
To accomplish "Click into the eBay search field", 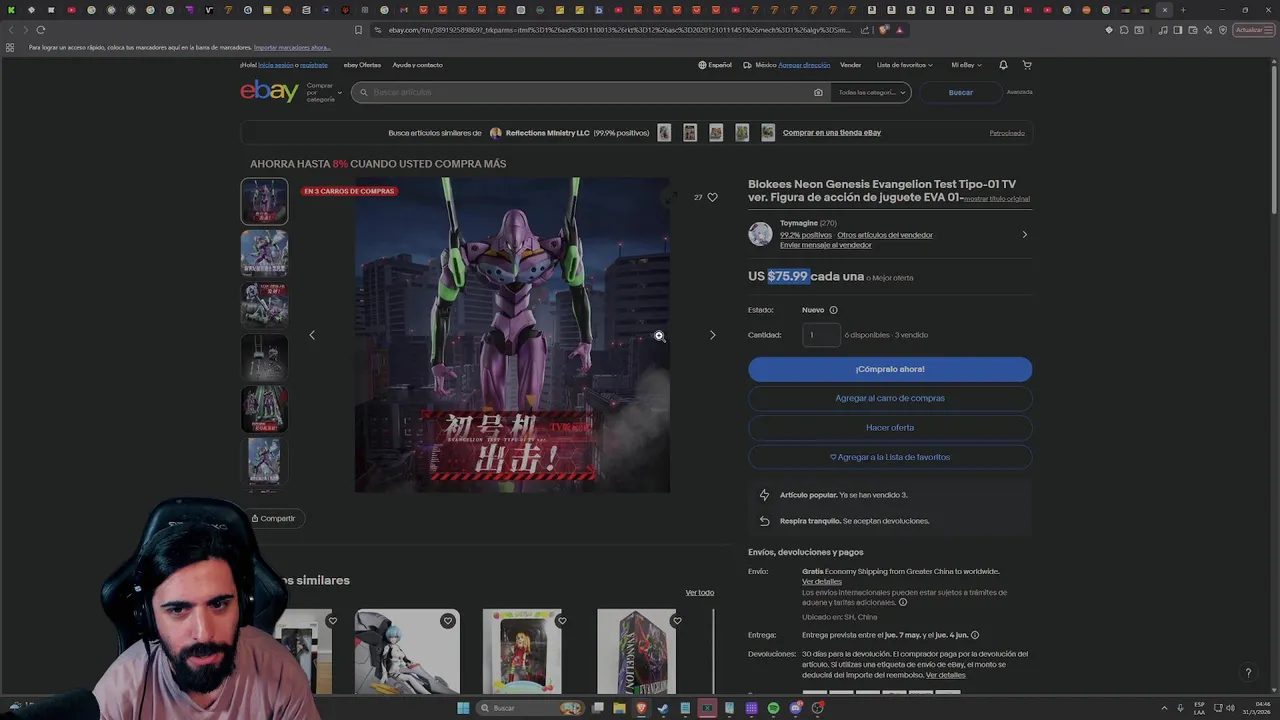I will 590,92.
